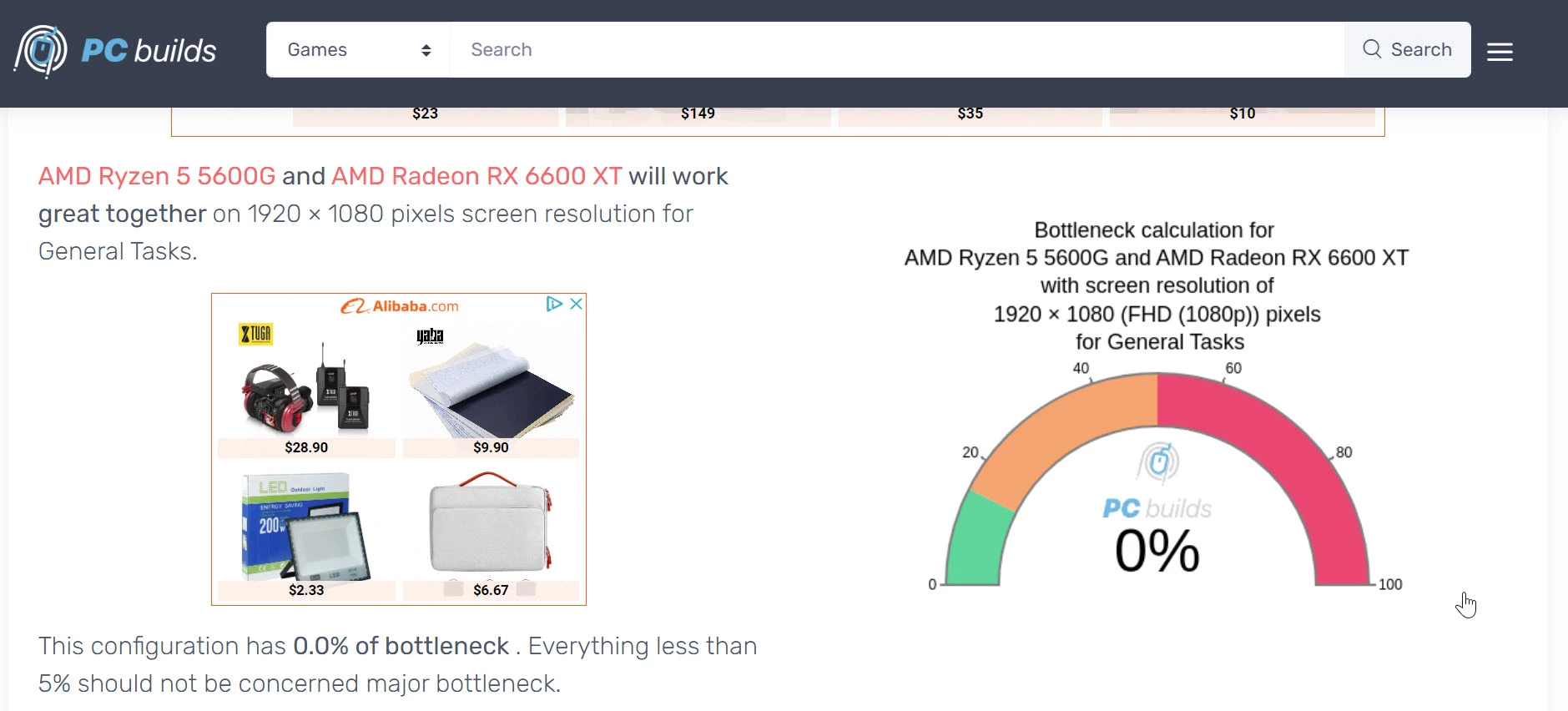Click gauge tick label 20
The height and width of the screenshot is (711, 1568).
point(971,452)
